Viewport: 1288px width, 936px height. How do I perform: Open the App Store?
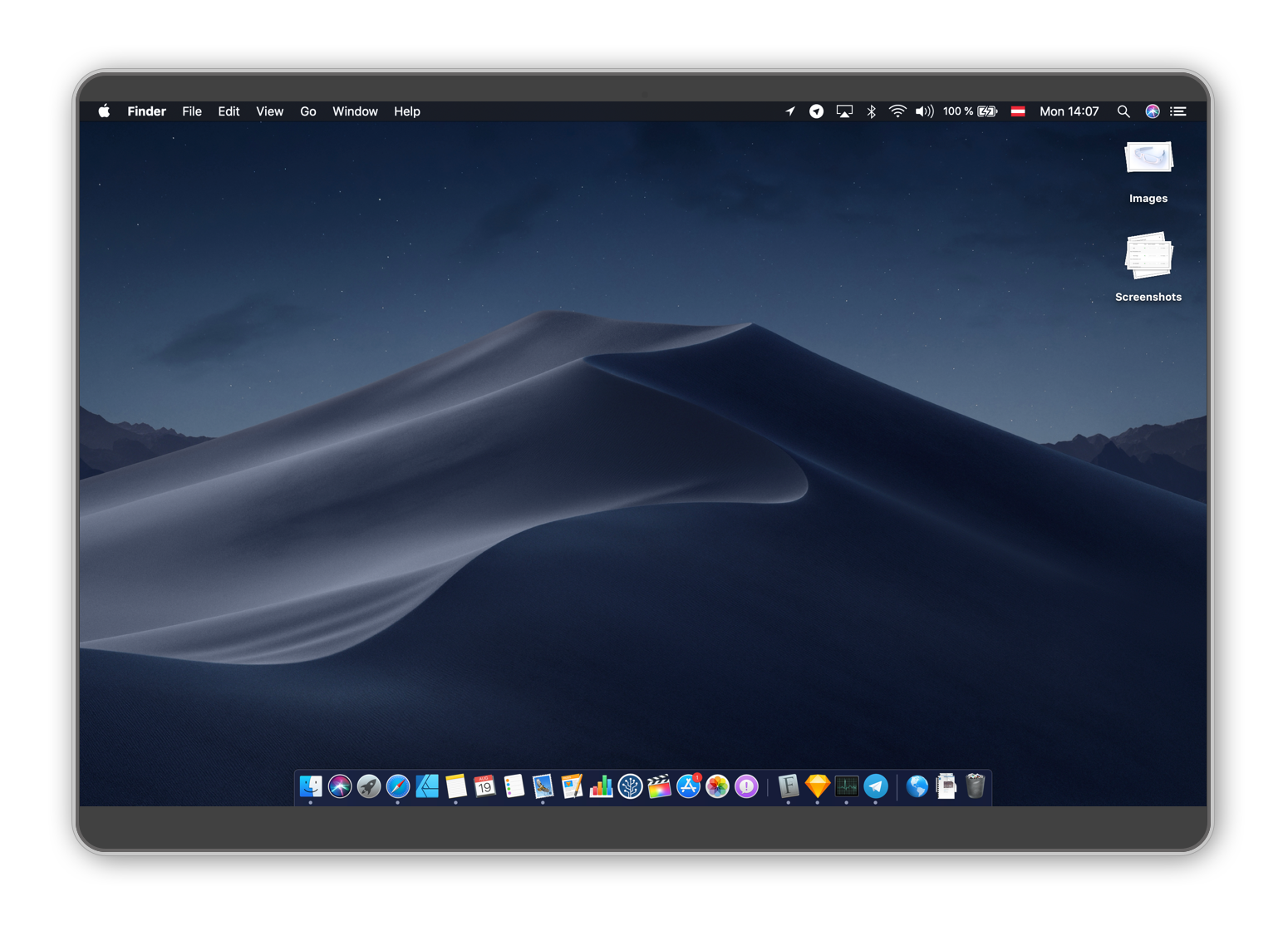pyautogui.click(x=688, y=786)
